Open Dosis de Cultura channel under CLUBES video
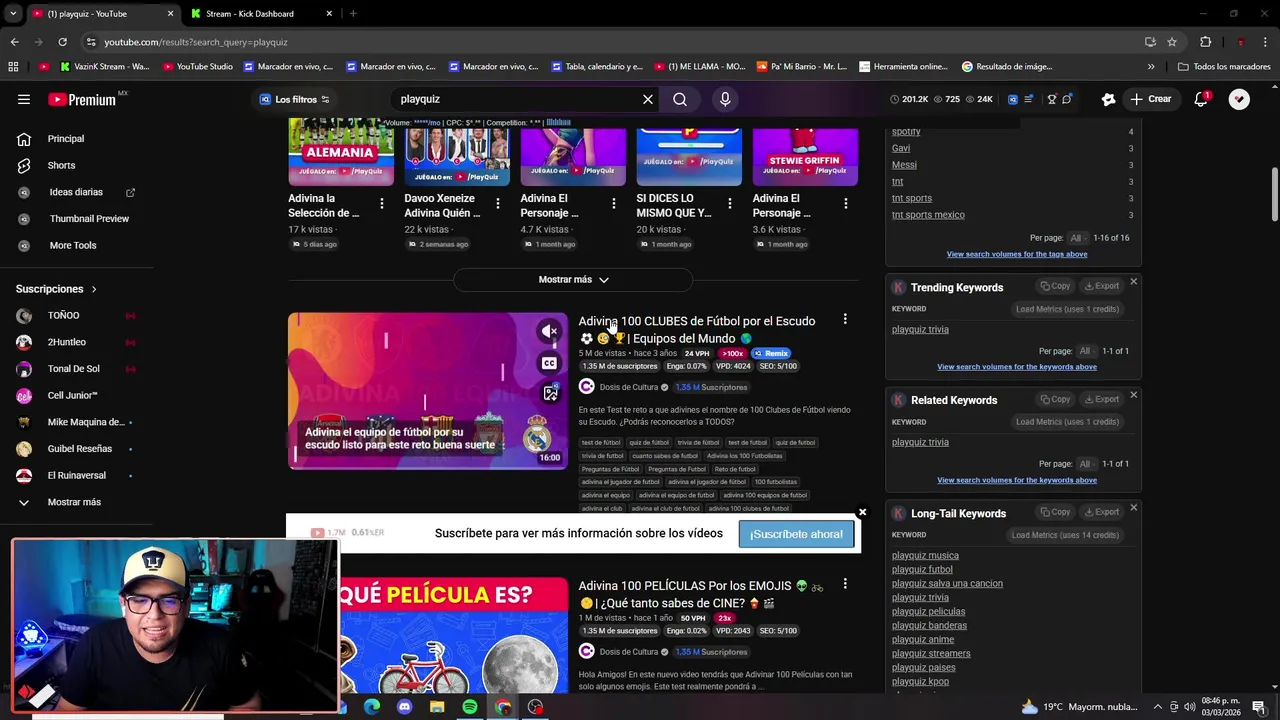Screen dimensions: 1280x720 point(629,387)
